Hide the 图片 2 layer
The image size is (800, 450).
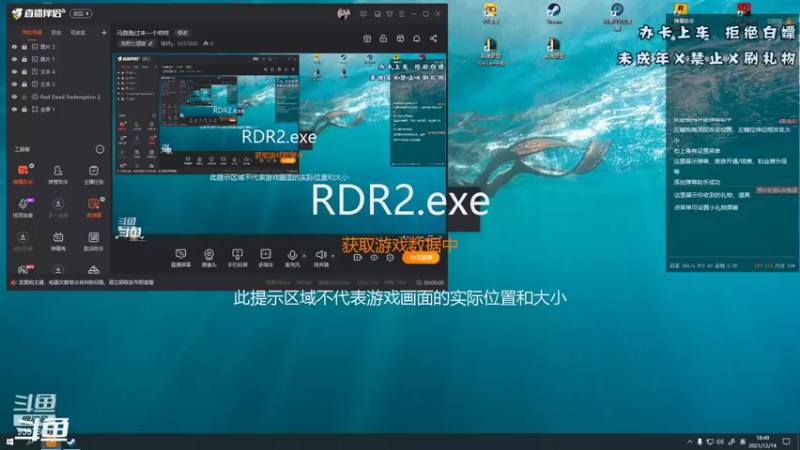click(14, 46)
